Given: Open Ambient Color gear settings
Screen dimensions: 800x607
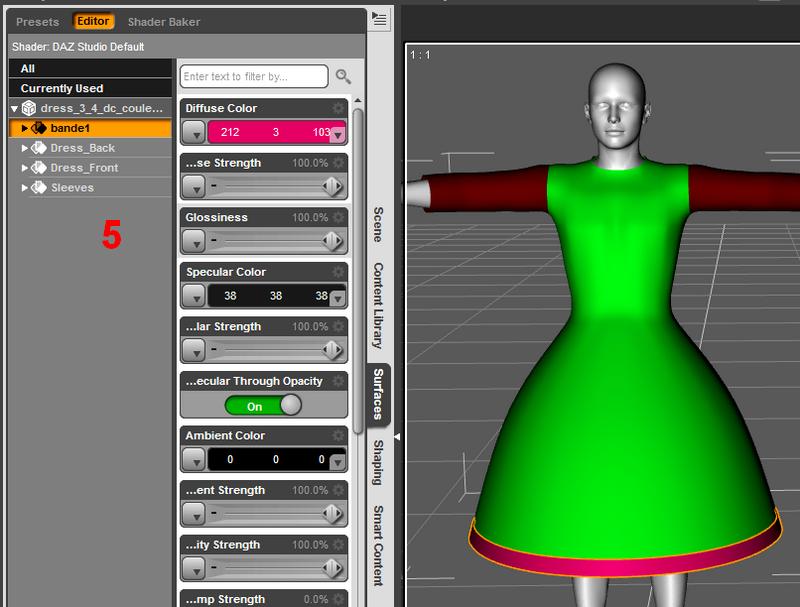Looking at the screenshot, I should (x=338, y=436).
